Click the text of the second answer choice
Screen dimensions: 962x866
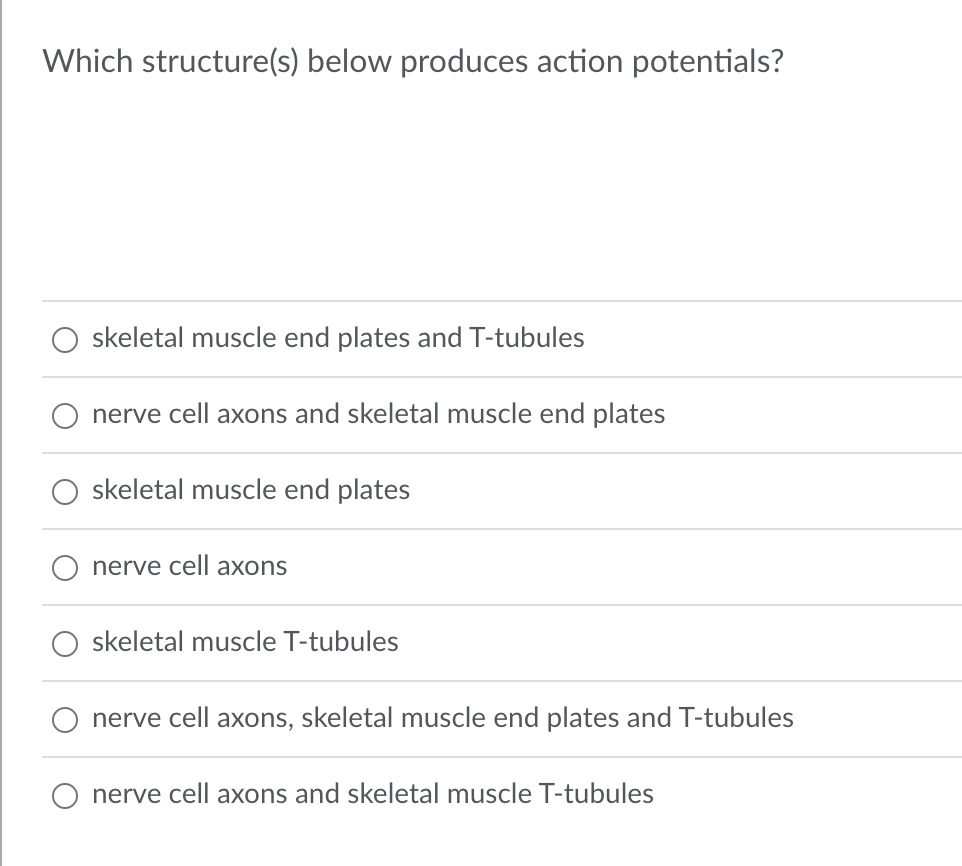pyautogui.click(x=378, y=414)
